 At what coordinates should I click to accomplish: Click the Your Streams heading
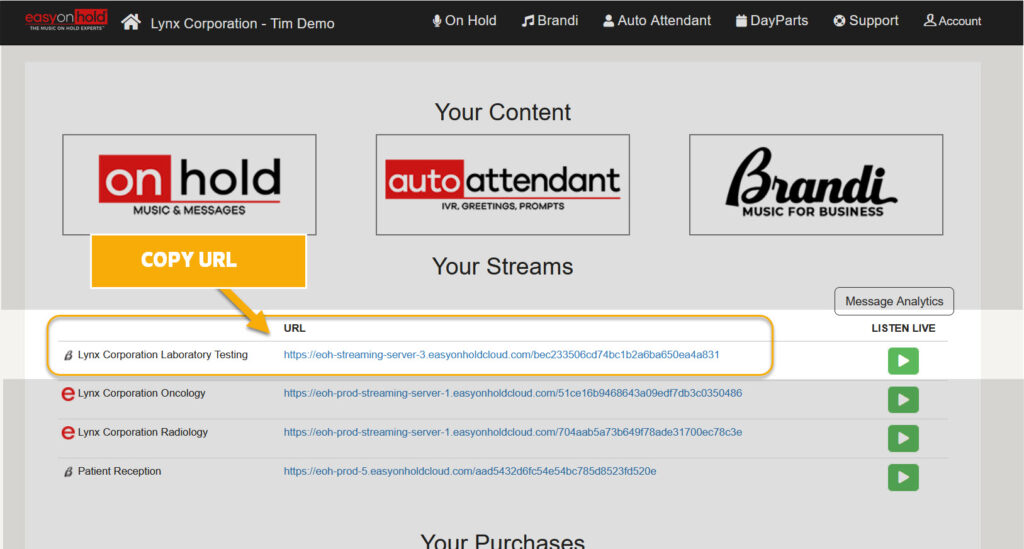(503, 266)
